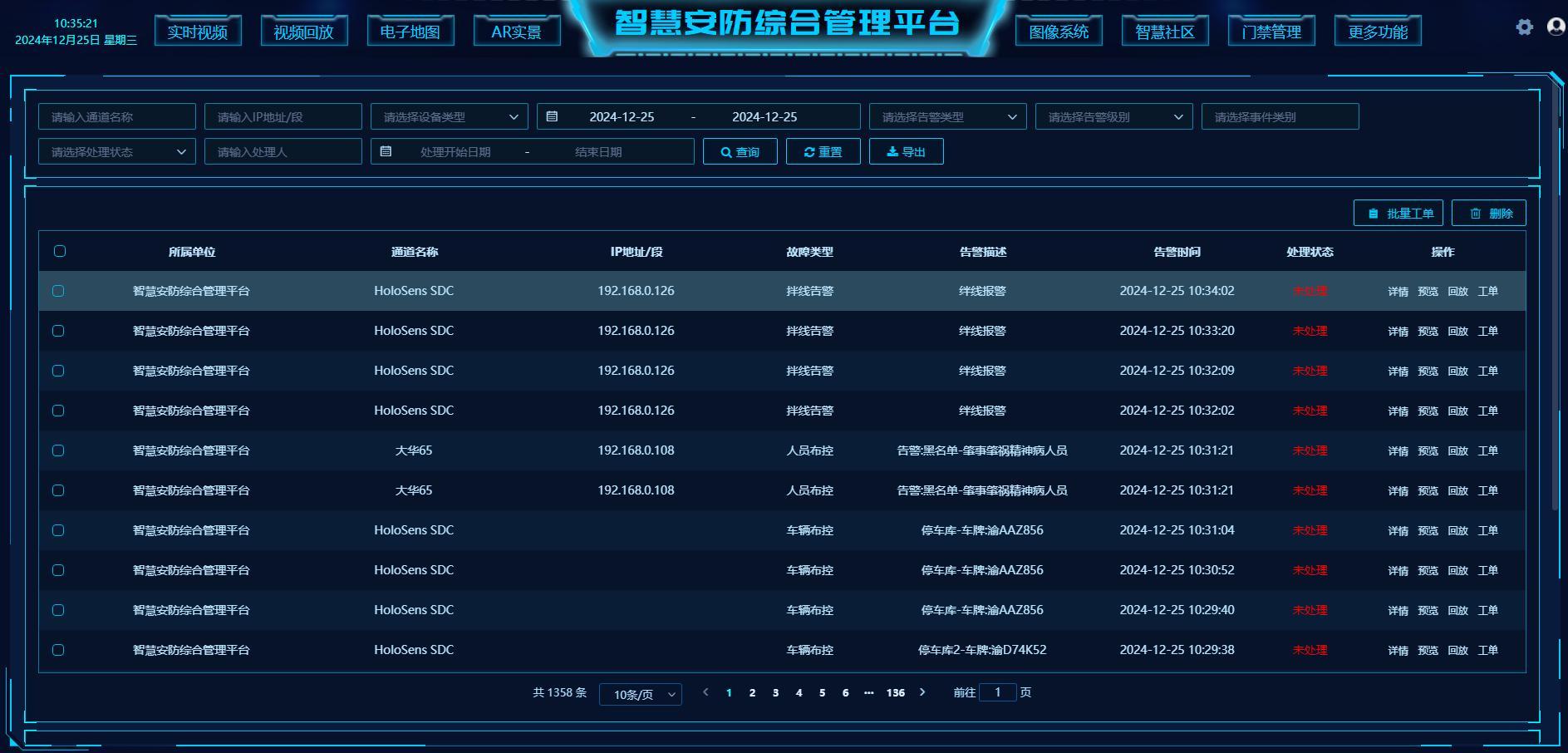
Task: Open the settings gear icon
Action: coord(1524,27)
